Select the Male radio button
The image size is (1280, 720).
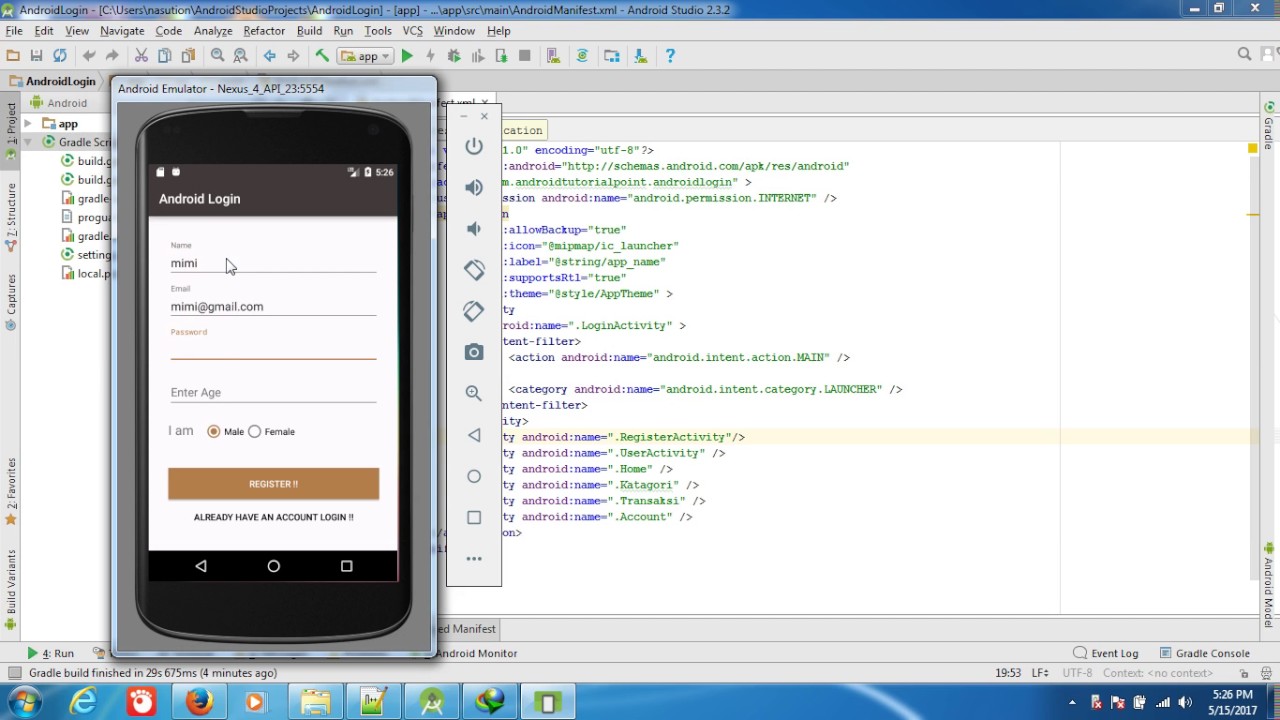point(214,432)
